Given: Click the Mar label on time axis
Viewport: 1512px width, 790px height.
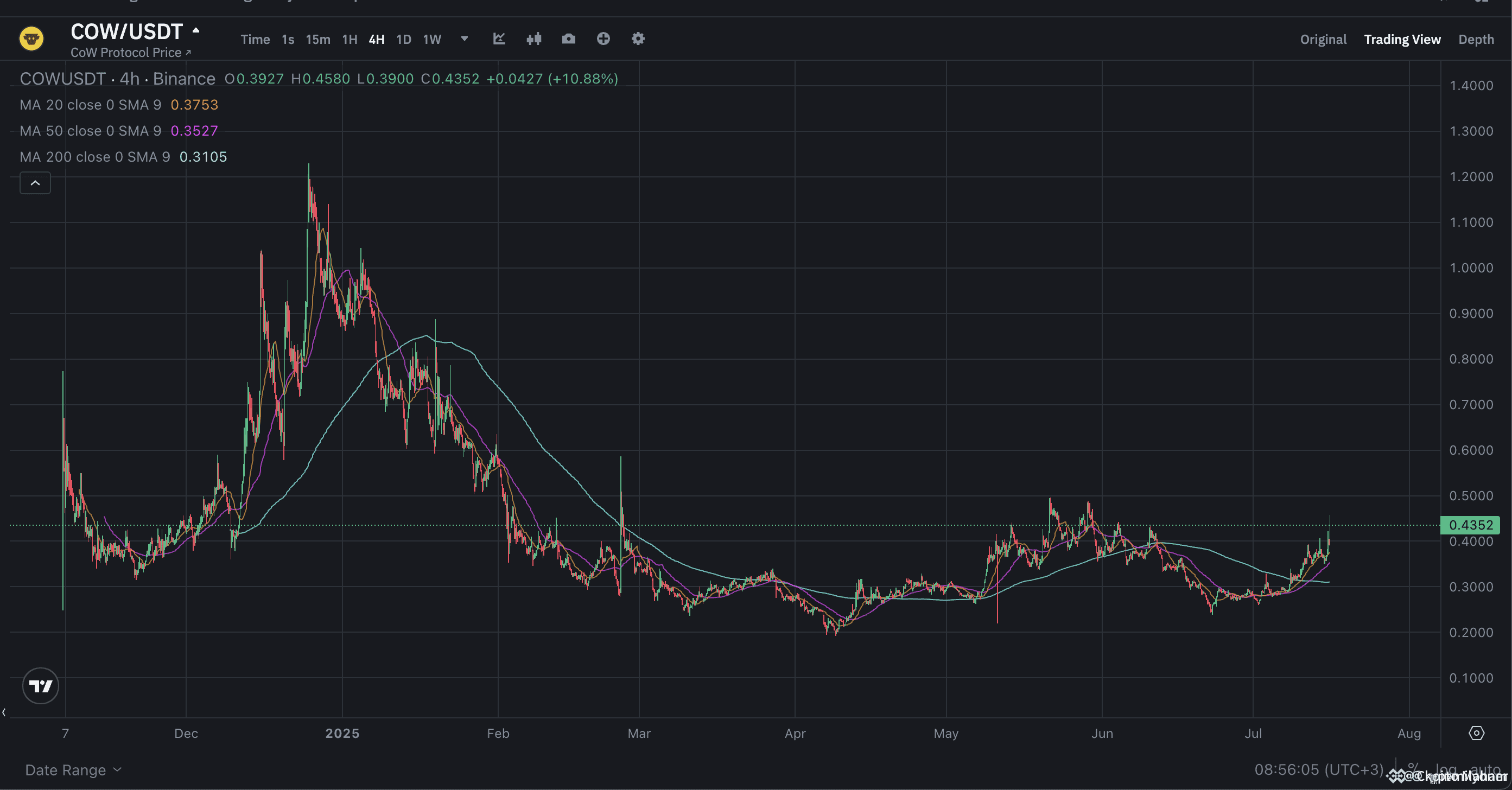Looking at the screenshot, I should (x=639, y=733).
